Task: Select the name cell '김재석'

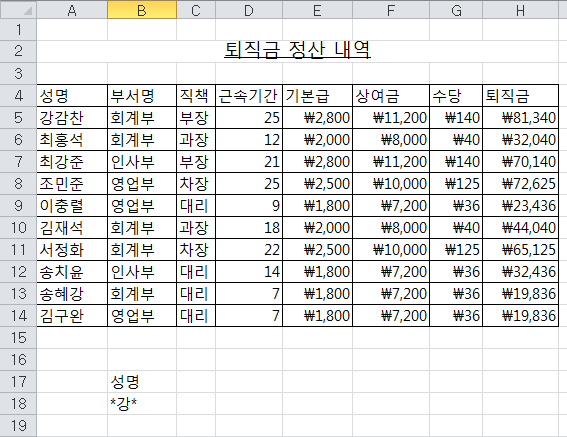Action: tap(72, 228)
